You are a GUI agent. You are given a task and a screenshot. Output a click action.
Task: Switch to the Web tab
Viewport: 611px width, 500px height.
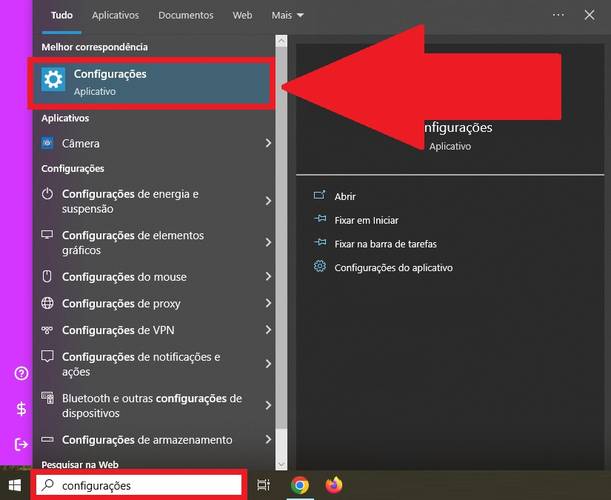tap(242, 15)
